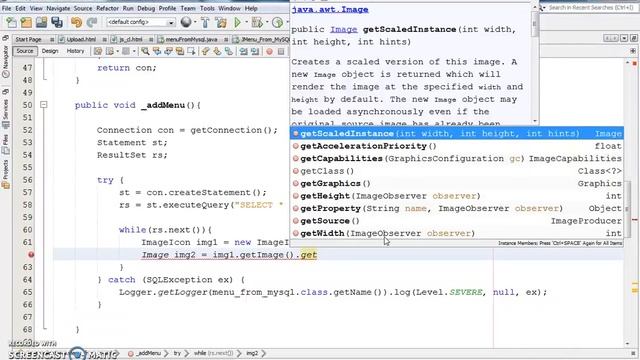The height and width of the screenshot is (360, 640).
Task: Click the Clean and Build icon
Action: pyautogui.click(x=221, y=22)
